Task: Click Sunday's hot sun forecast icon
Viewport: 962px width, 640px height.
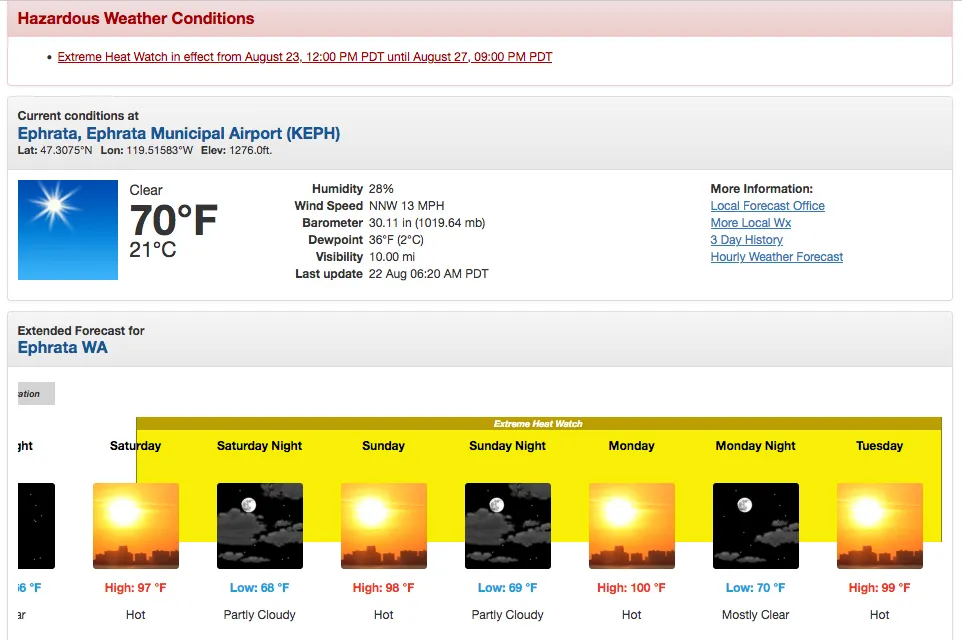Action: [384, 525]
